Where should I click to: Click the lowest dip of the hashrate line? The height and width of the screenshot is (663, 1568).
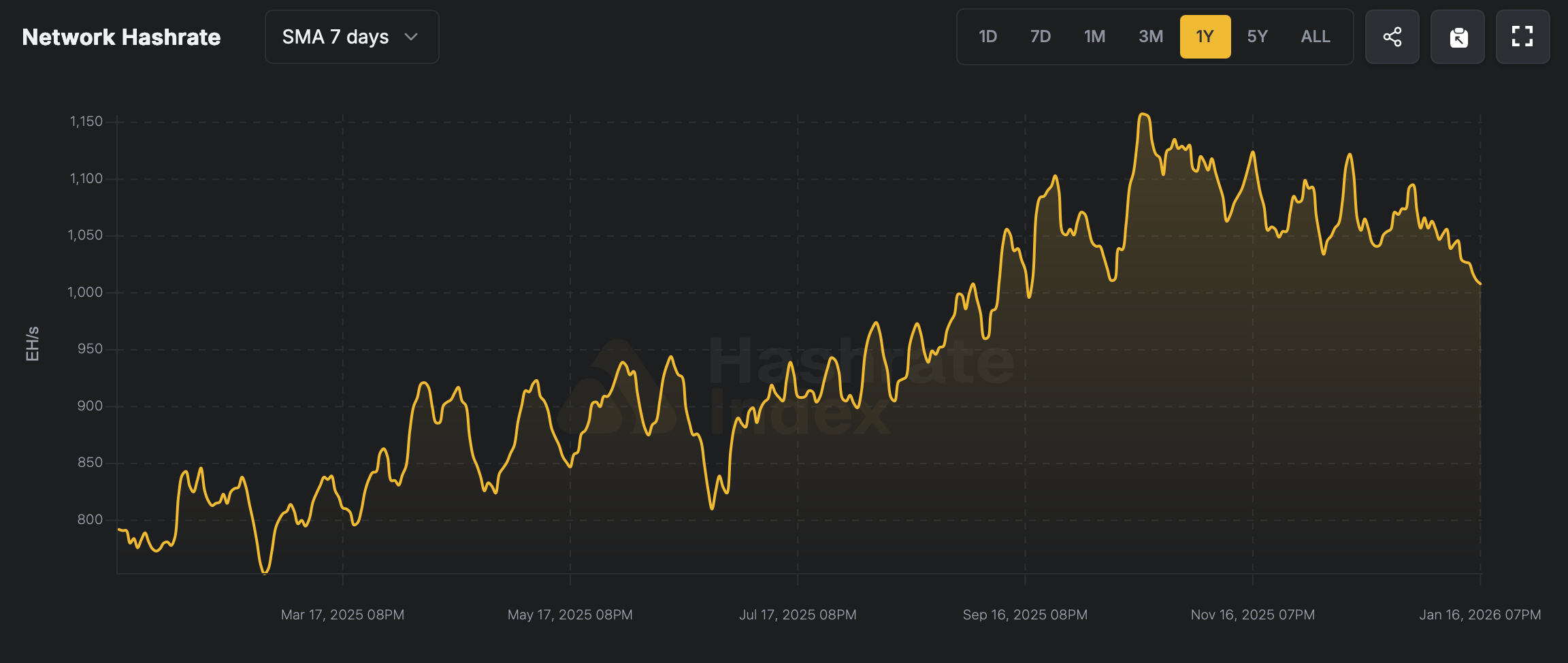pyautogui.click(x=265, y=573)
